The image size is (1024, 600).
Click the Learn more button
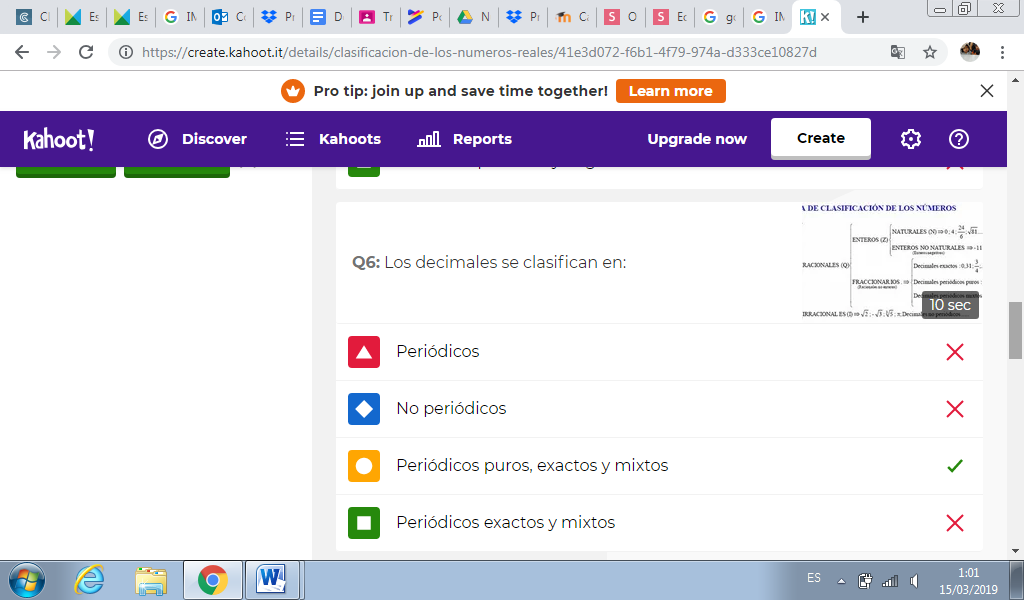(x=670, y=91)
